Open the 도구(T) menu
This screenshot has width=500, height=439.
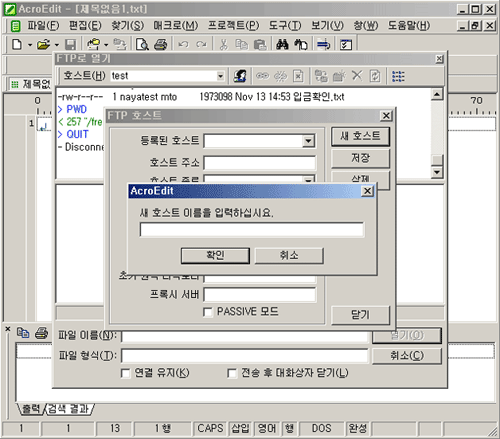285,26
